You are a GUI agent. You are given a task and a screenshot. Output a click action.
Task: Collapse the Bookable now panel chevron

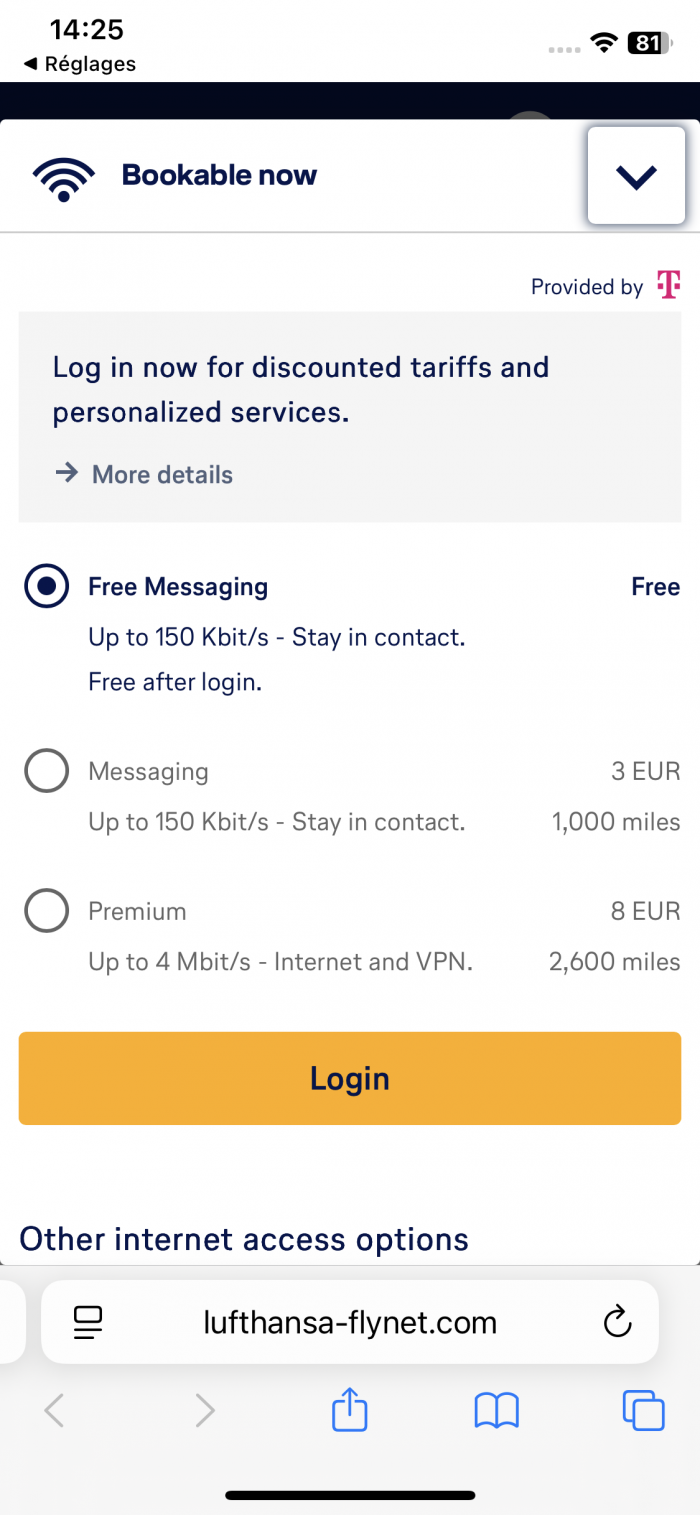coord(636,176)
